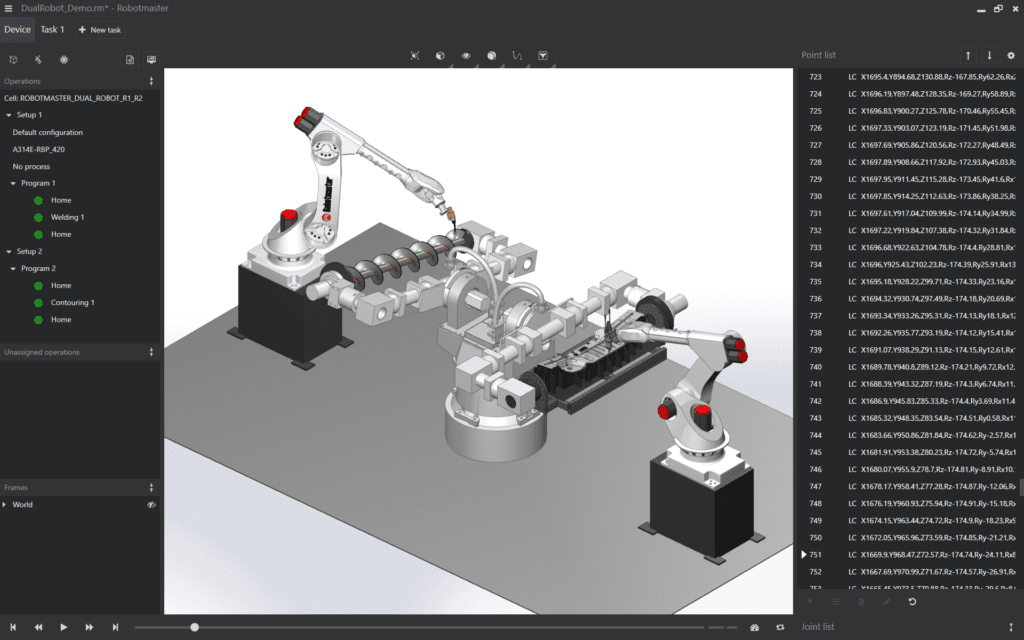Click the green status dot beside Contouring 1
Image resolution: width=1024 pixels, height=640 pixels.
click(x=39, y=302)
